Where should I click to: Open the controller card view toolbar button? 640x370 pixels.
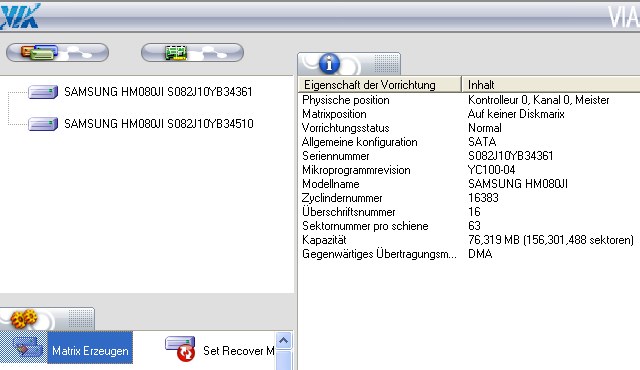pos(192,53)
